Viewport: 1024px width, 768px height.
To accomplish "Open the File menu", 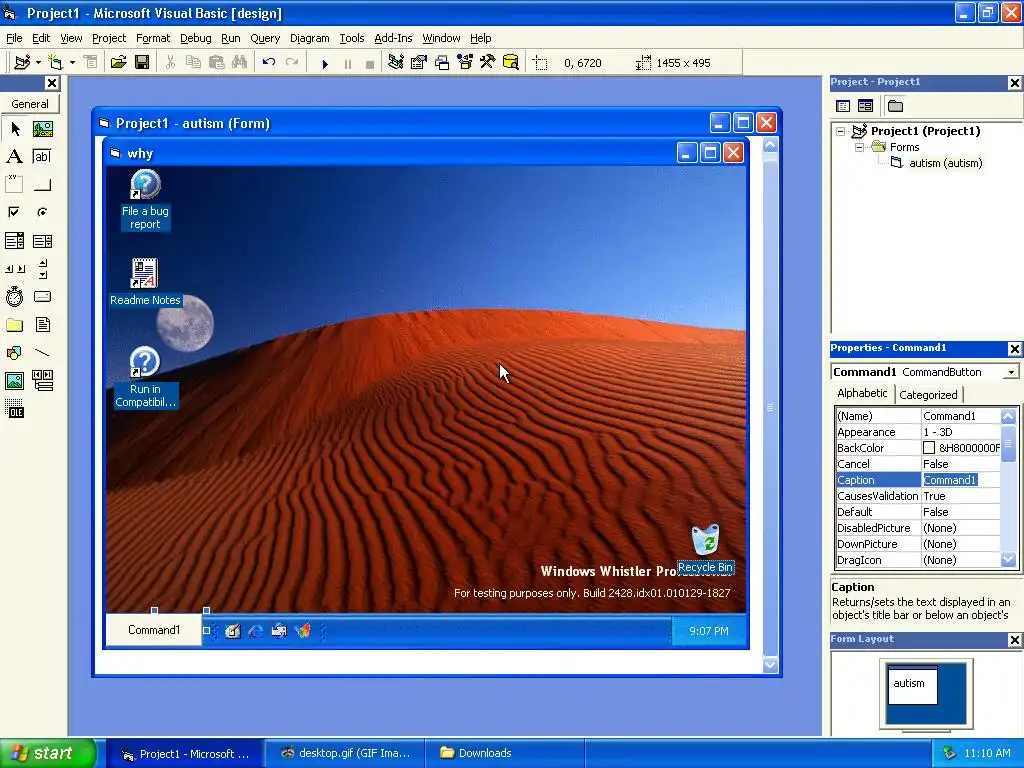I will pyautogui.click(x=14, y=38).
